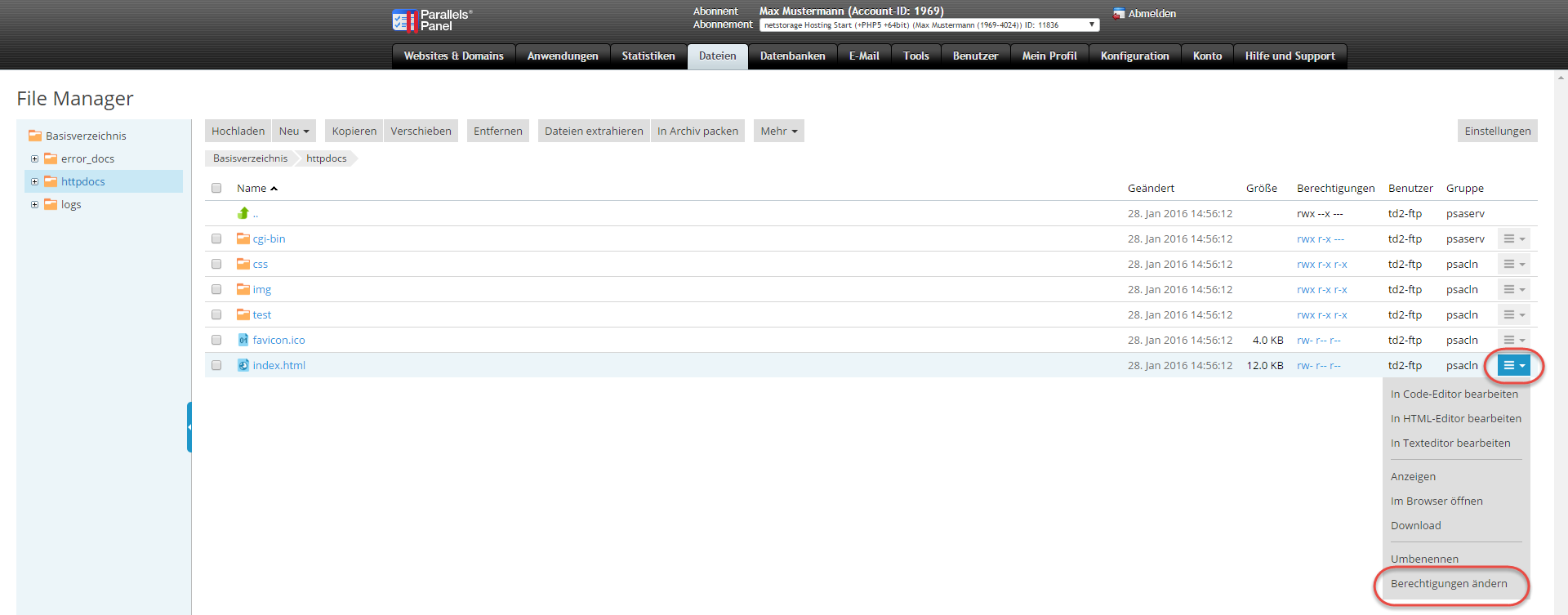Check the test row checkbox

pyautogui.click(x=216, y=314)
